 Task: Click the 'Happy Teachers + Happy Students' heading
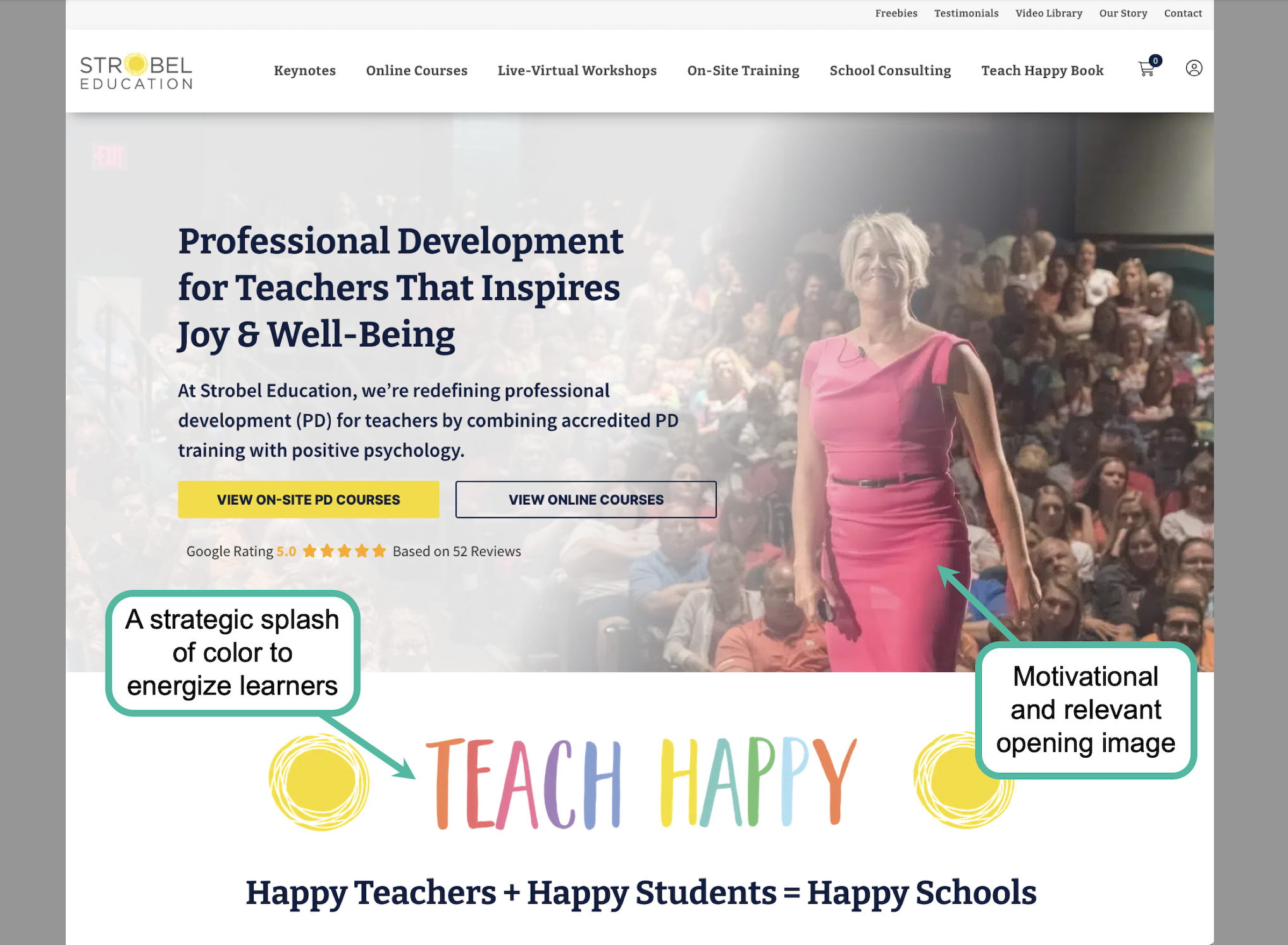tap(641, 892)
